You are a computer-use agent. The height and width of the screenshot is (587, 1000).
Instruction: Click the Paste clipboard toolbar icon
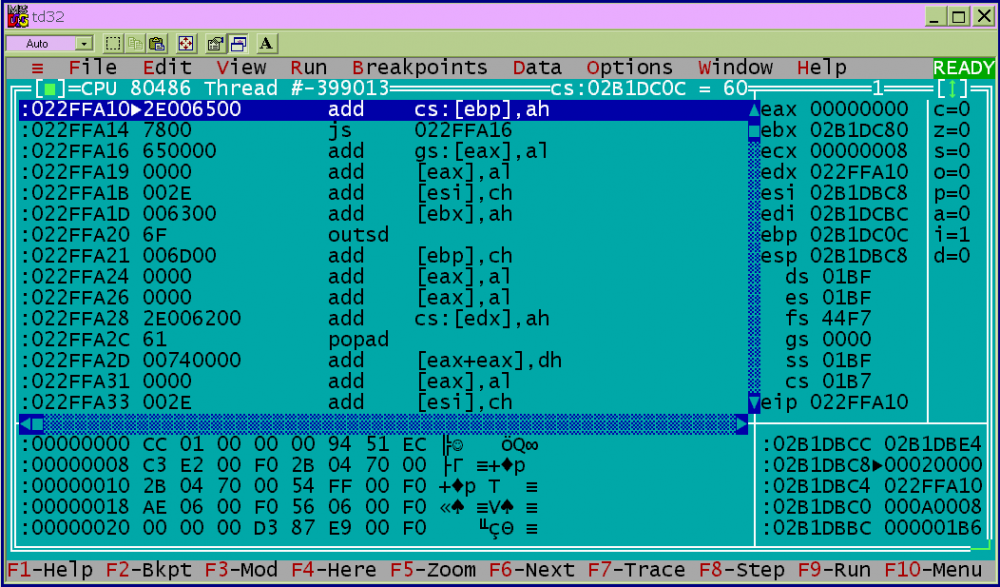[157, 44]
